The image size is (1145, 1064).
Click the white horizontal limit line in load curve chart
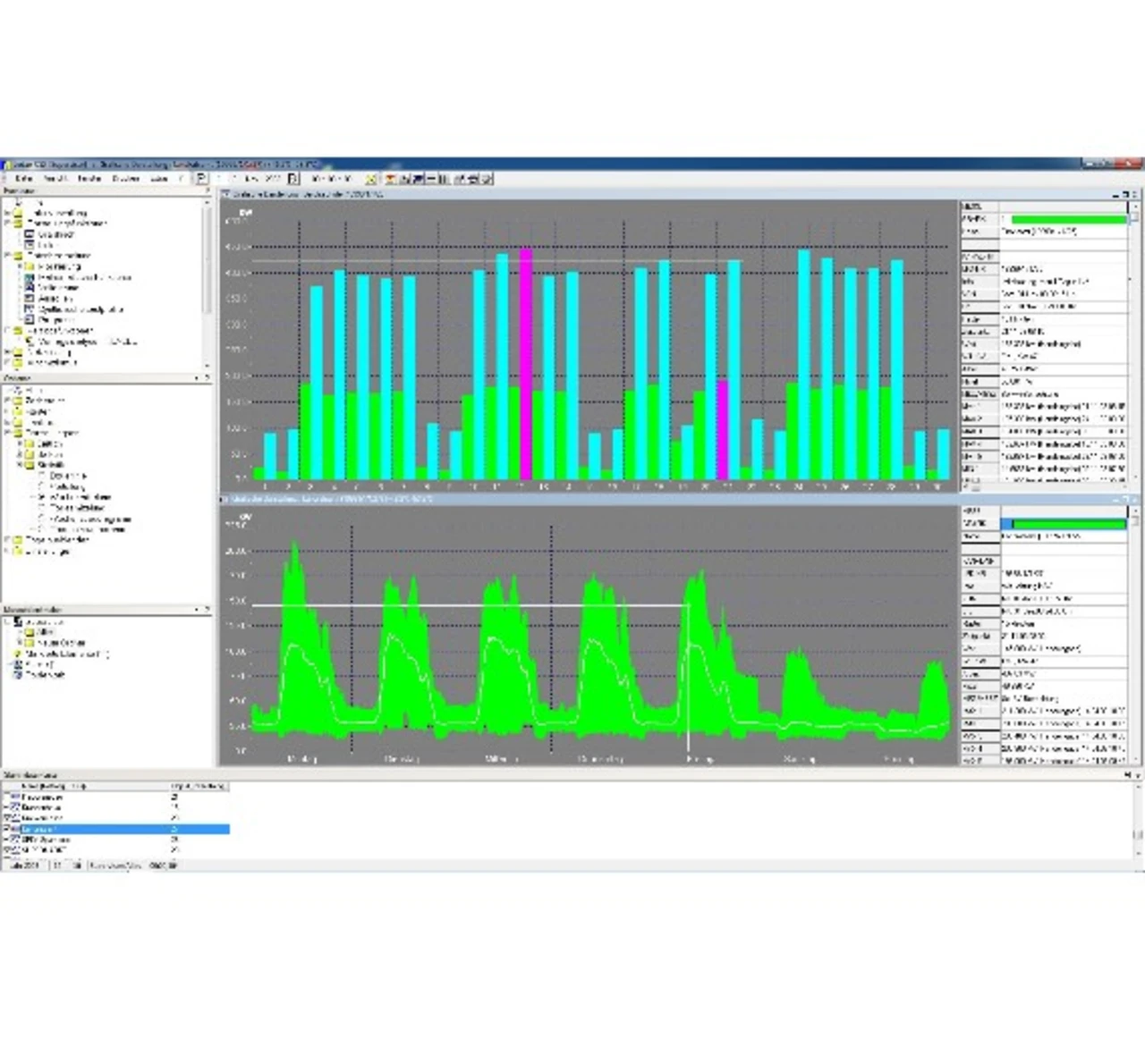[x=470, y=606]
